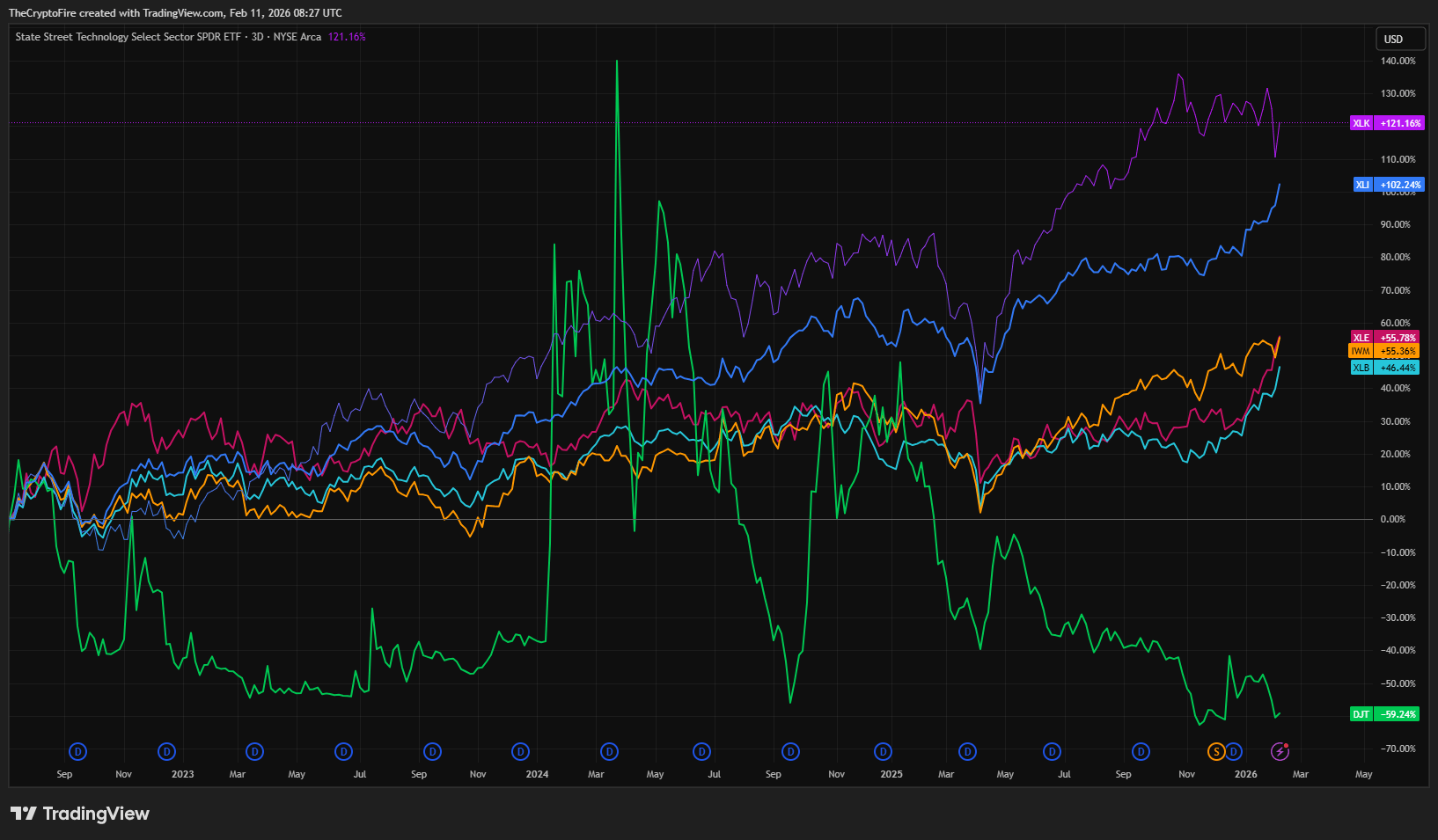Click the 0.00% price axis label
1438x840 pixels.
tap(1393, 519)
